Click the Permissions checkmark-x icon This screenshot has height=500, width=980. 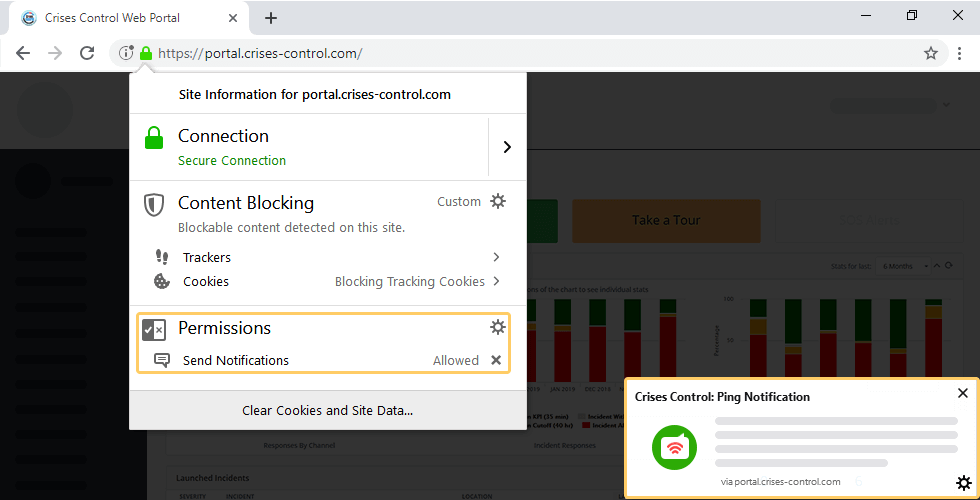pos(154,329)
